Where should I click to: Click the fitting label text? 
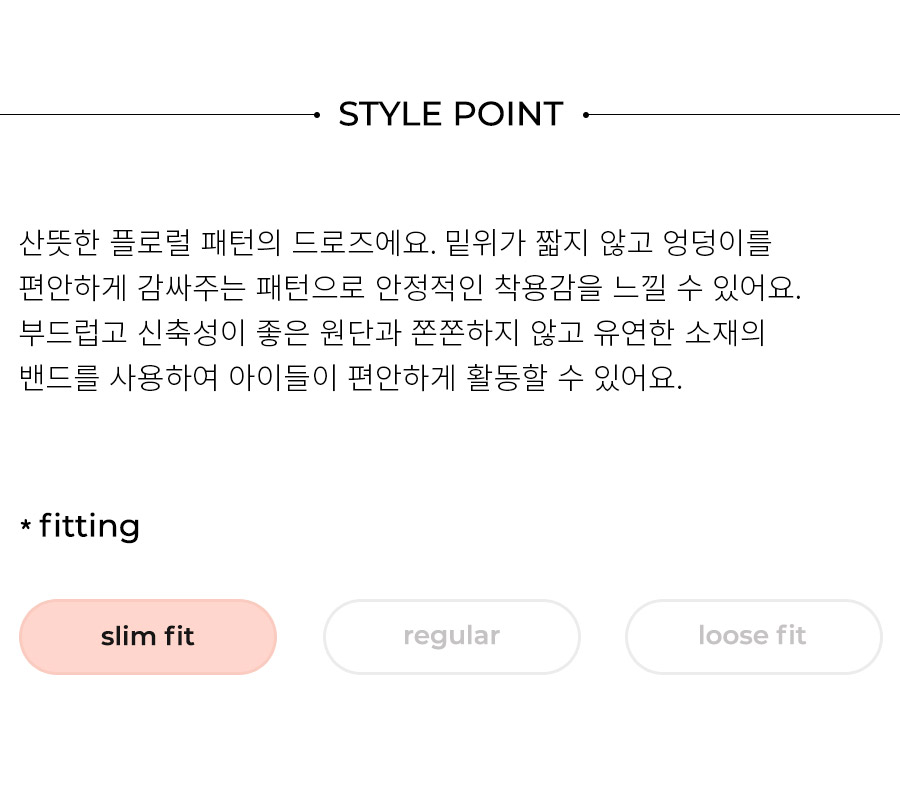[x=90, y=527]
